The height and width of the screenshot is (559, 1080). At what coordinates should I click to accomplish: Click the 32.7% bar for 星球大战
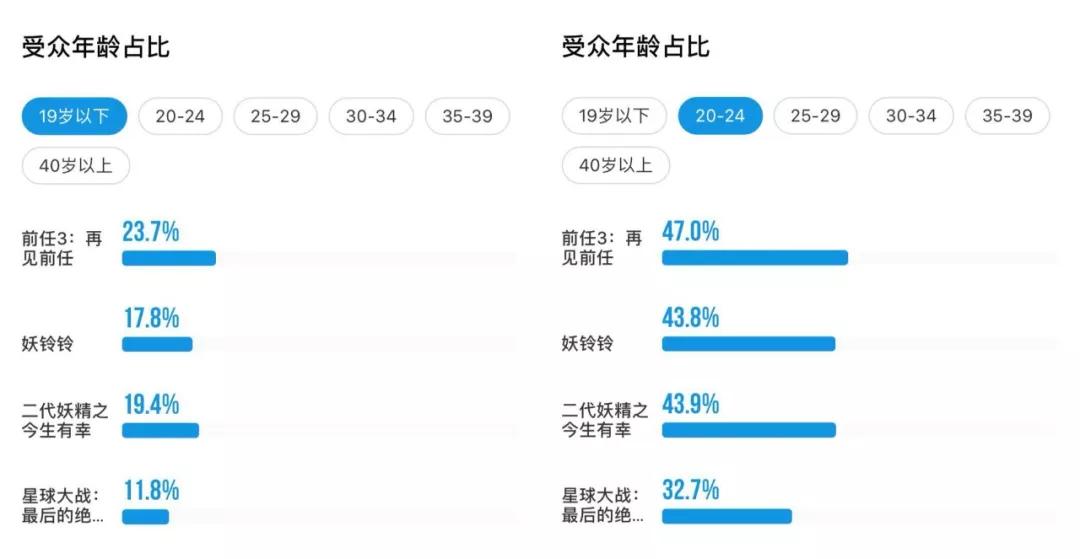click(x=727, y=516)
